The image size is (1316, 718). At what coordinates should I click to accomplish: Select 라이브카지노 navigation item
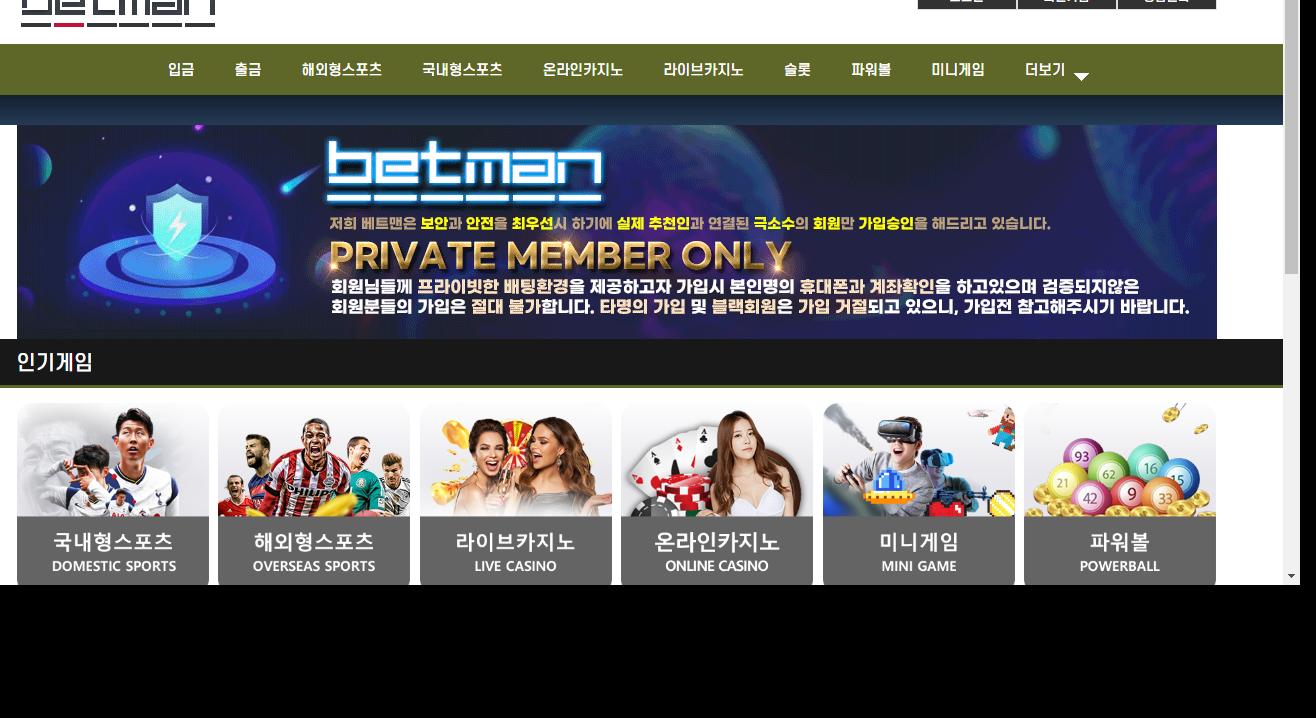tap(703, 70)
